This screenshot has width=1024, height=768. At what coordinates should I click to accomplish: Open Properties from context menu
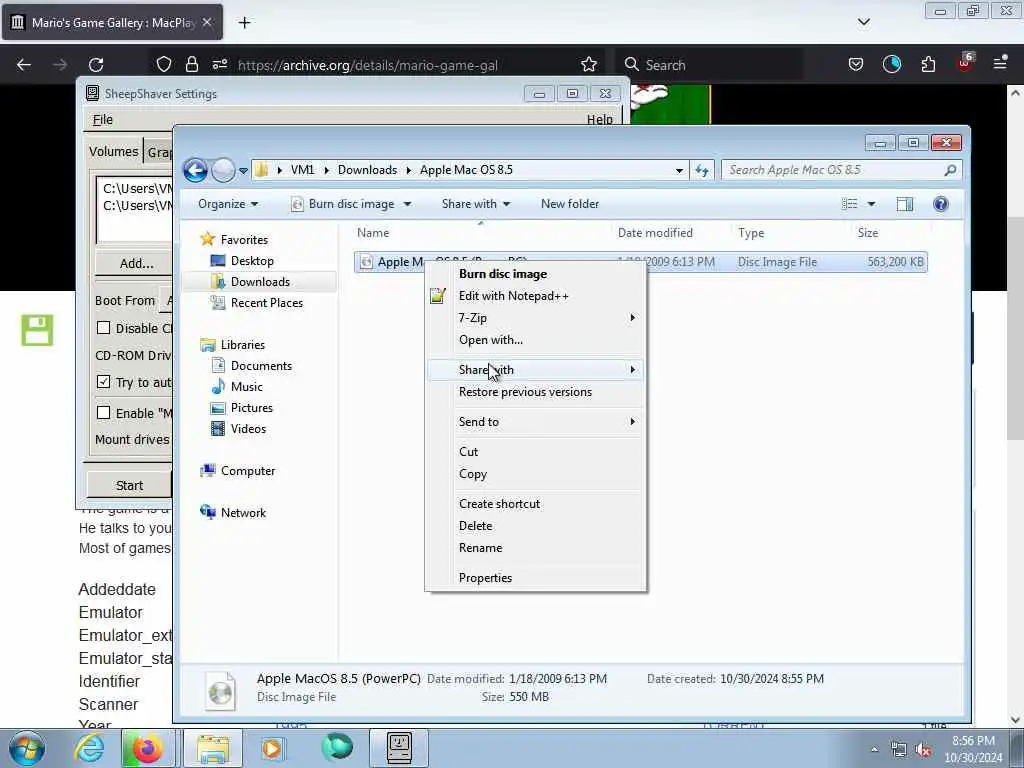coord(536,578)
